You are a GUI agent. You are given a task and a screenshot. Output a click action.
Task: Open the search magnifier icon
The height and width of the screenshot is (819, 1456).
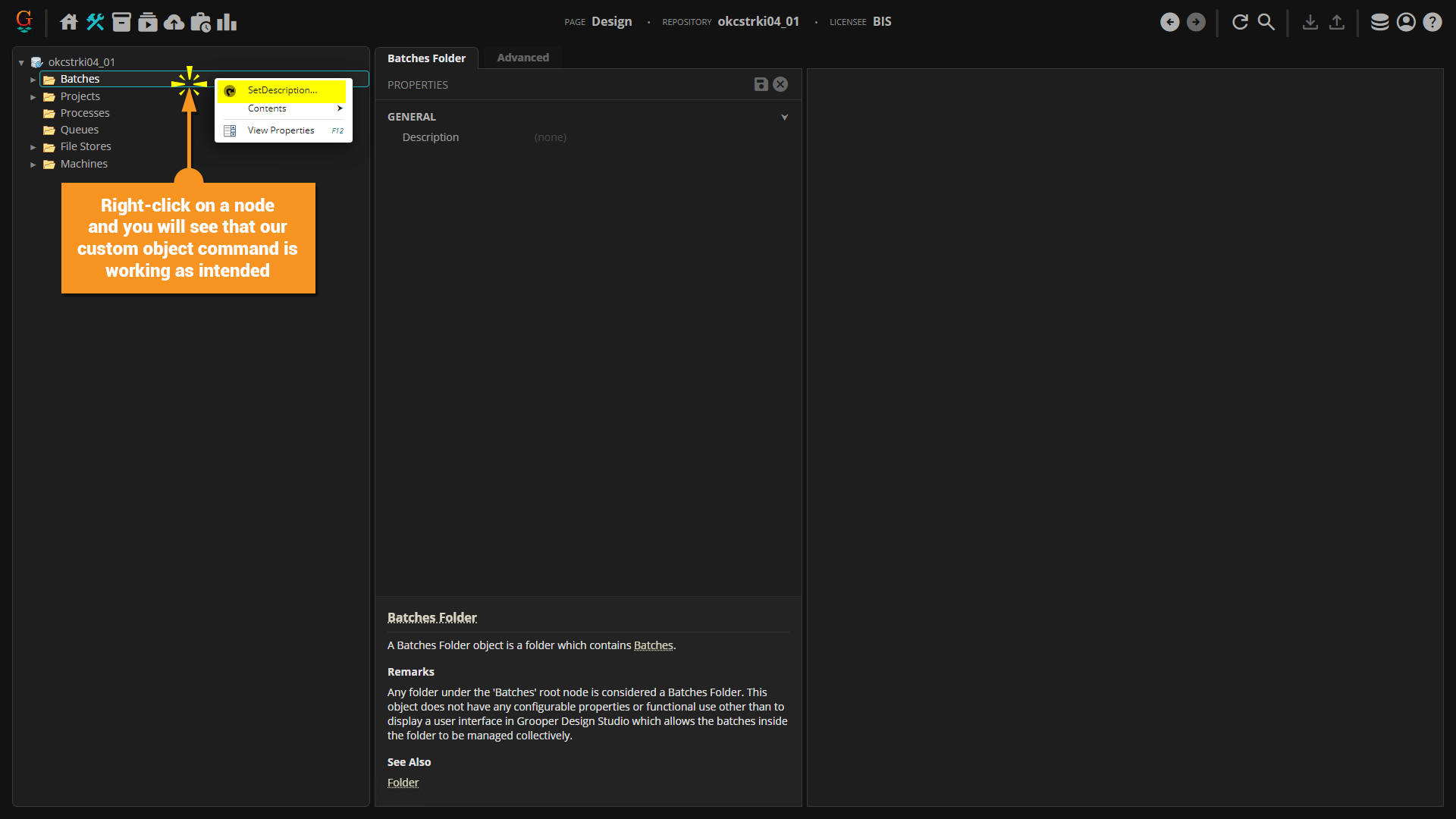click(1266, 22)
